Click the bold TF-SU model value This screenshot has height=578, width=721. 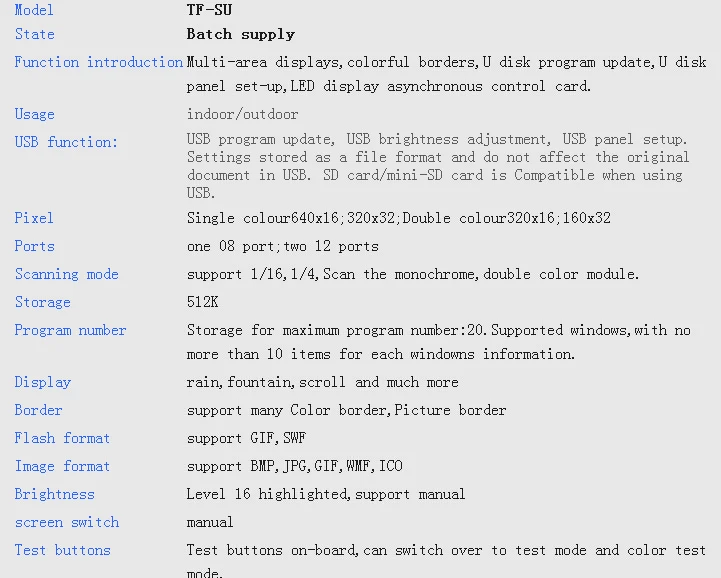pos(209,10)
